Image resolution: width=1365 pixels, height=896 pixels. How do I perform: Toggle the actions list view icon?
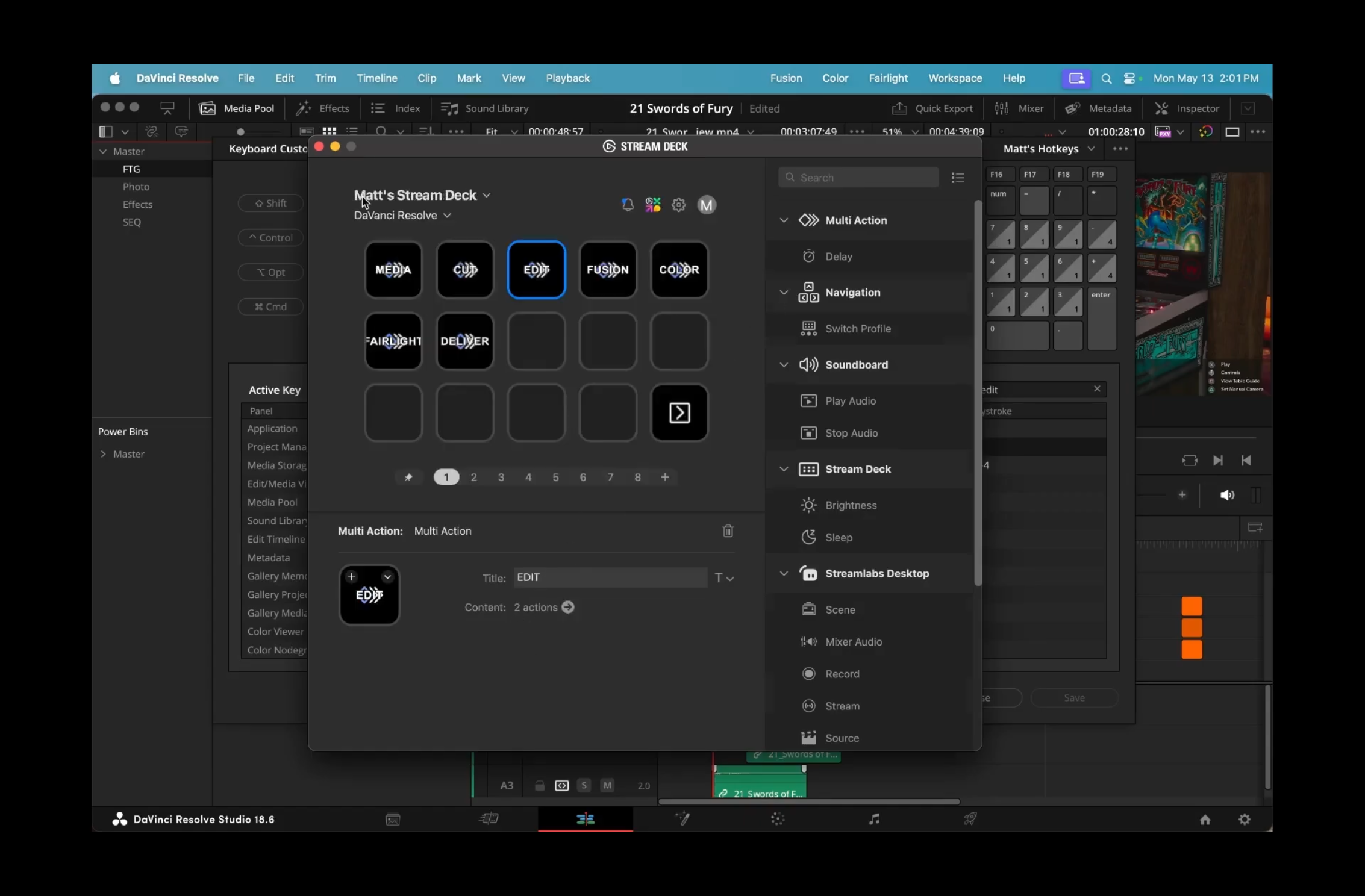tap(958, 178)
